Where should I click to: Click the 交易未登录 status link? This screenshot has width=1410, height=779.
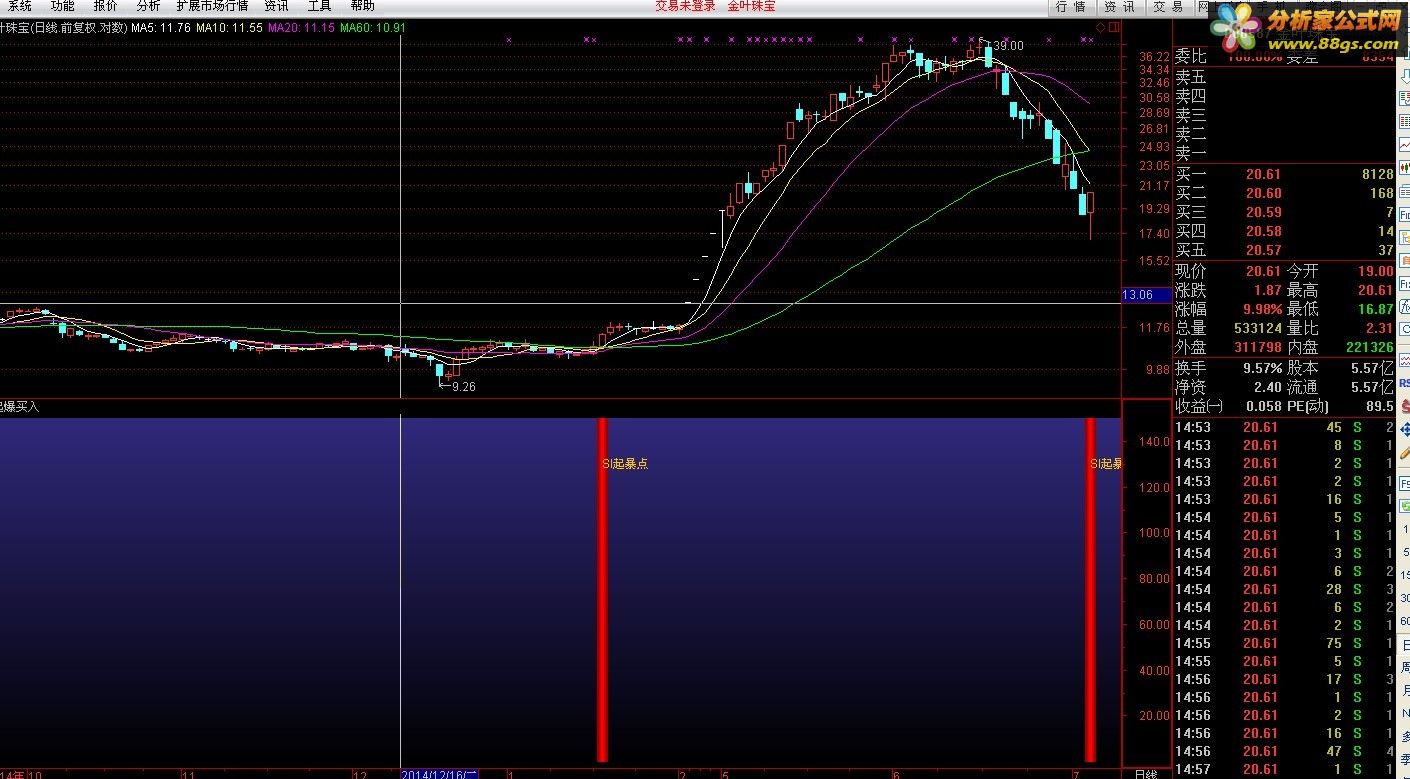685,6
